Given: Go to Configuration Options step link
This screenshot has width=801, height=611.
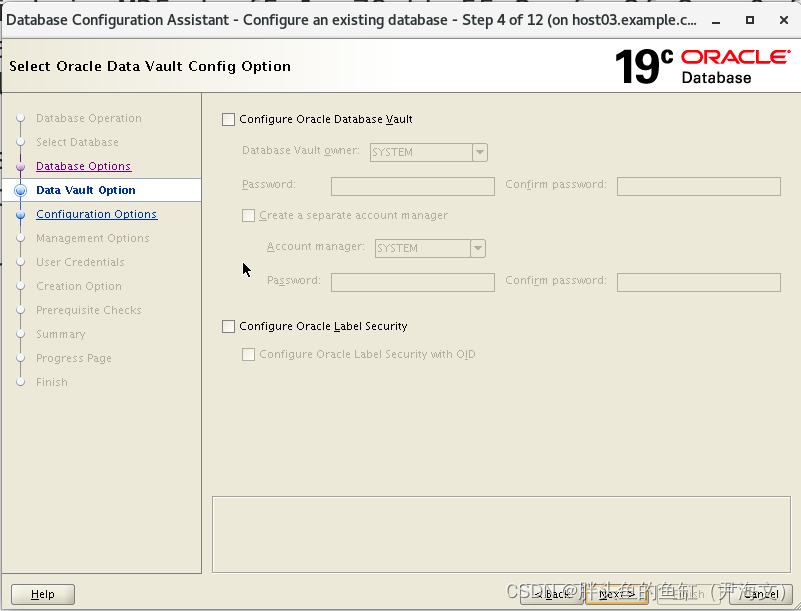Looking at the screenshot, I should pos(97,214).
